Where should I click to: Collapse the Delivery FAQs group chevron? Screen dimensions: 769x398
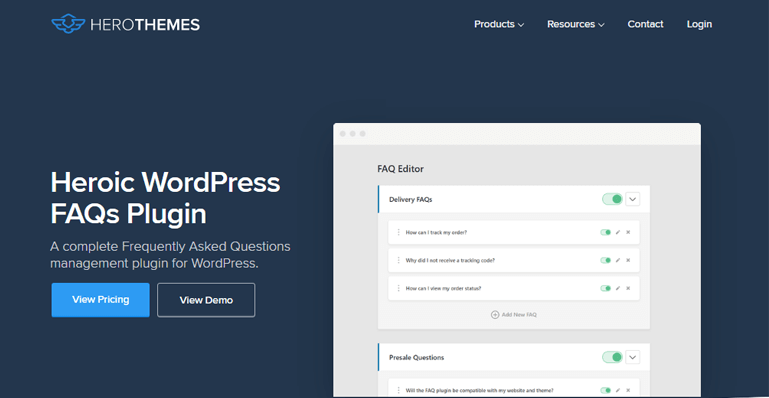633,199
